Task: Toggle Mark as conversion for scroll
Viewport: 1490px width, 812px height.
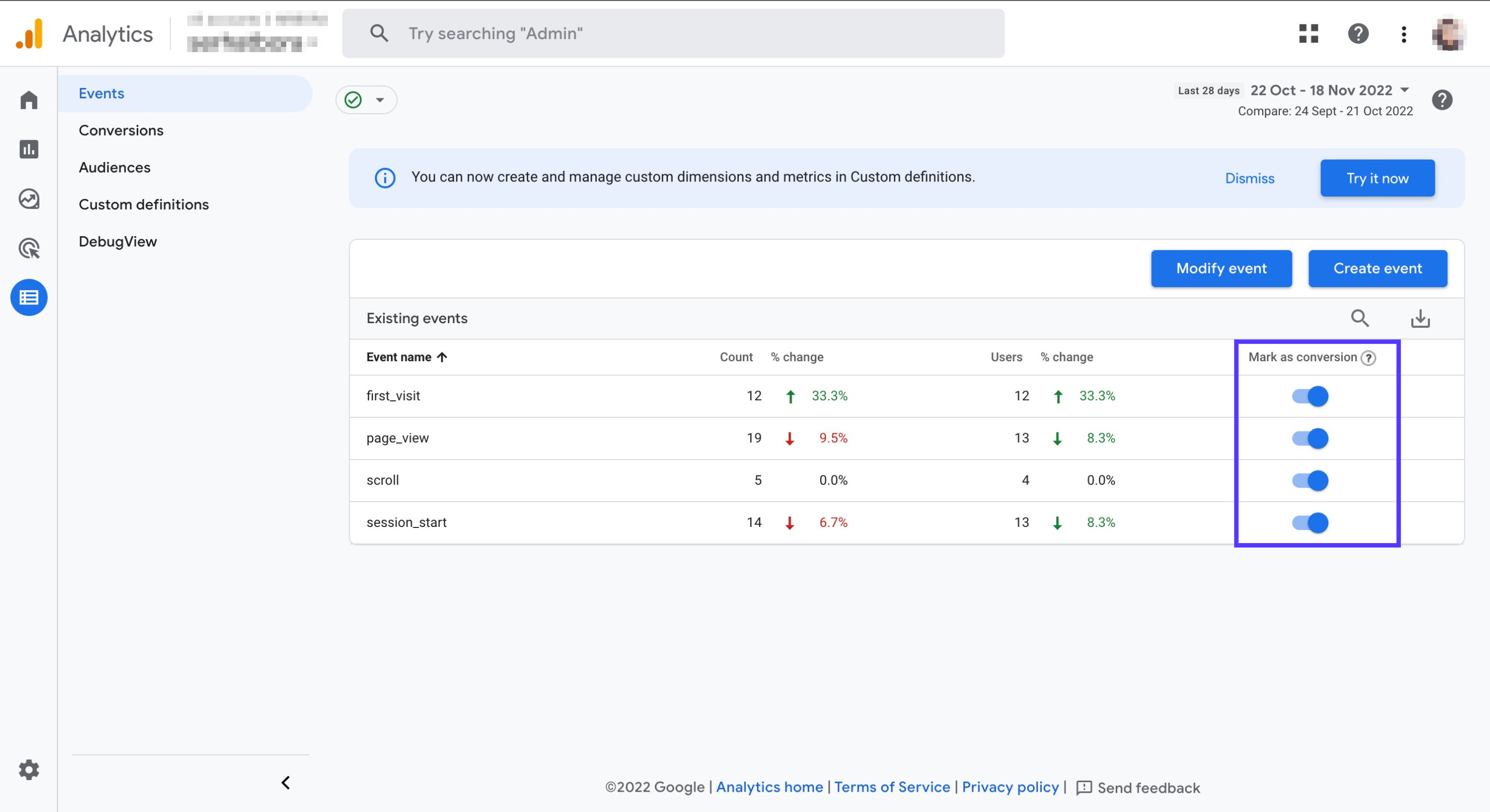Action: (x=1310, y=479)
